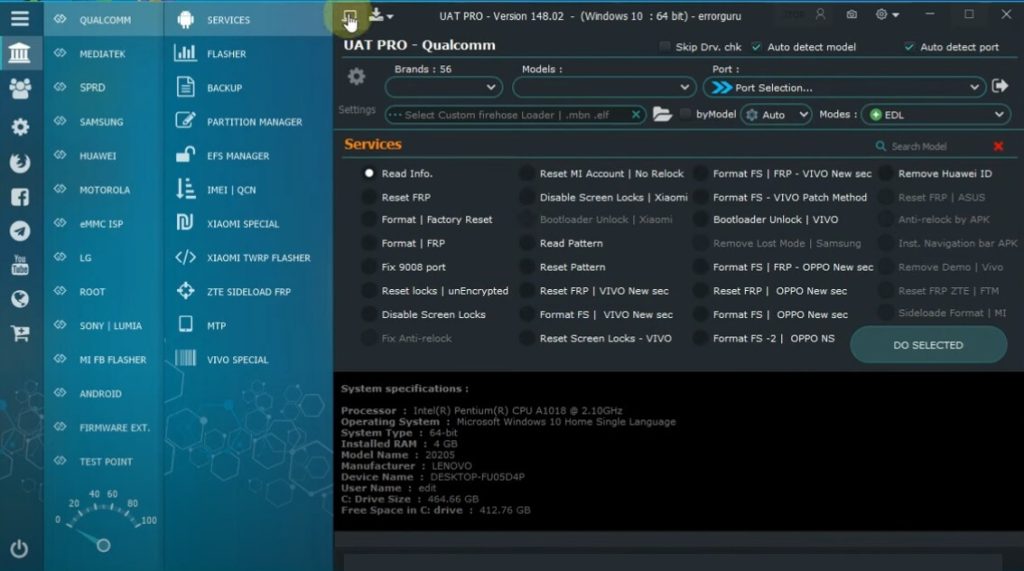Open the gear settings sidebar icon
Screen dimensions: 1024x571
[x=20, y=126]
